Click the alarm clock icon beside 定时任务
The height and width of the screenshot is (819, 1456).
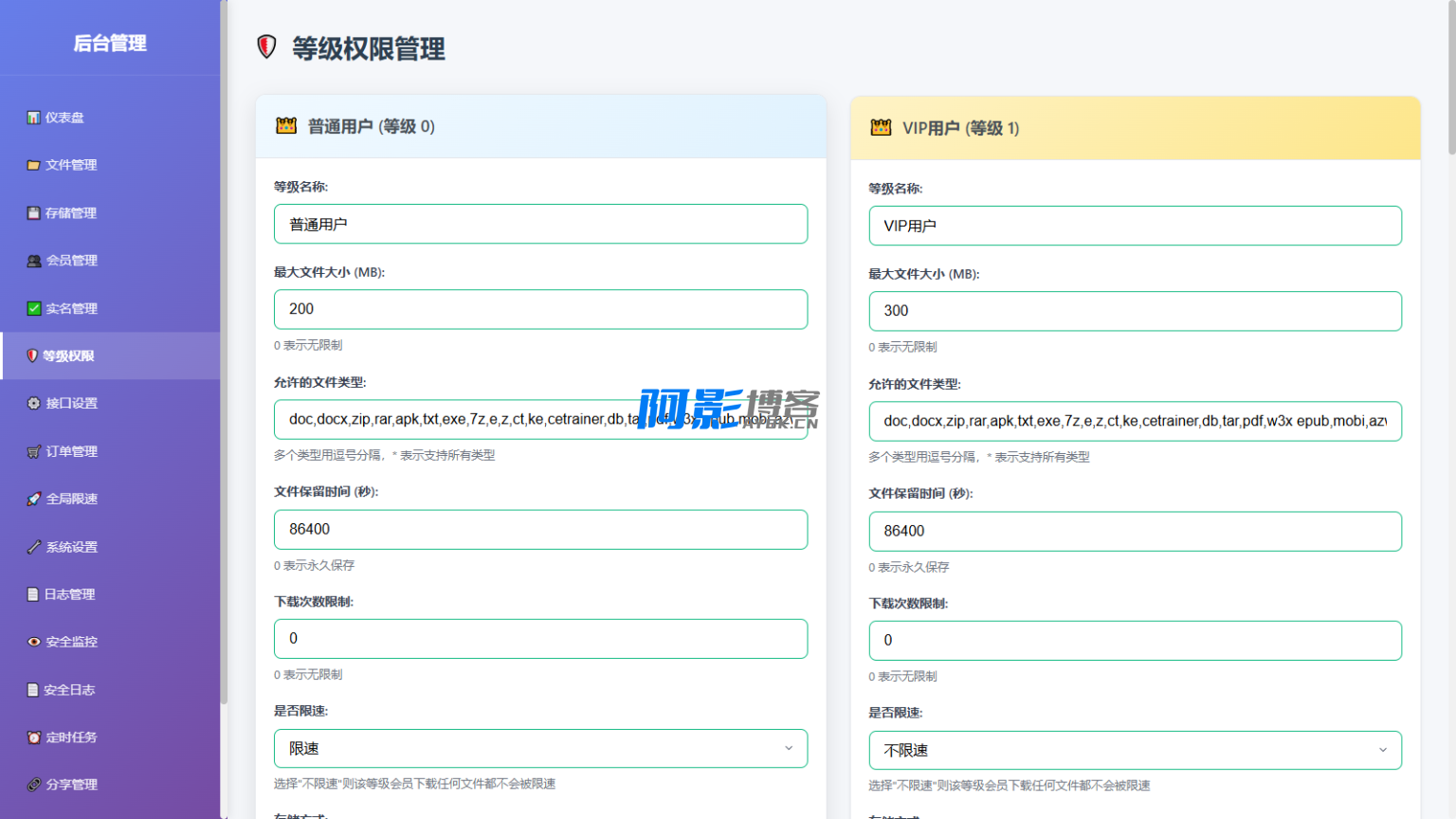(34, 737)
